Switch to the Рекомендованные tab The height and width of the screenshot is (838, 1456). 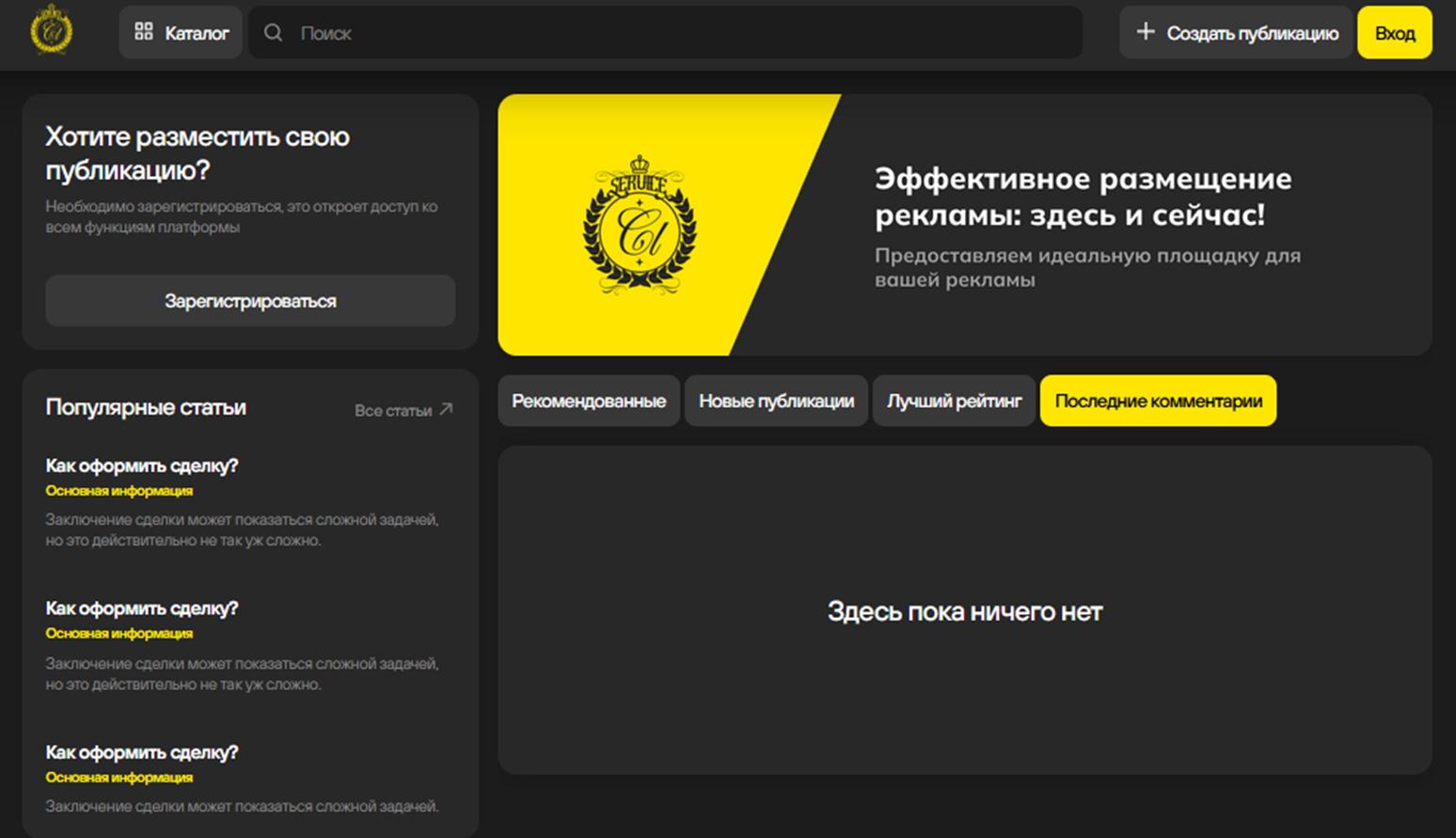point(588,401)
